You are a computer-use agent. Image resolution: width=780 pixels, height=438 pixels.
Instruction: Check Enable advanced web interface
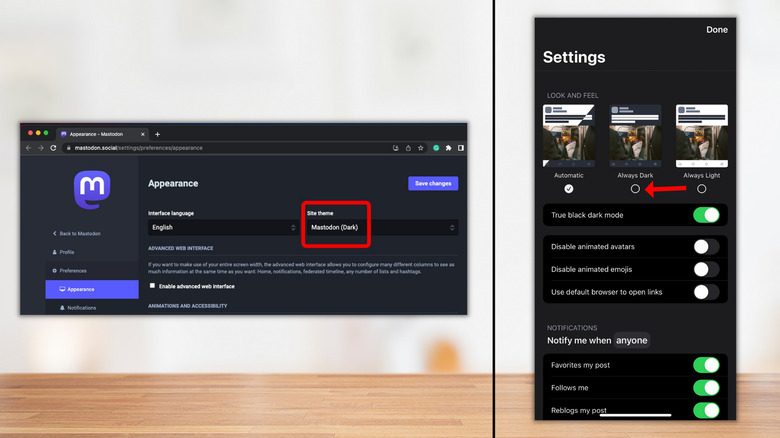(152, 286)
